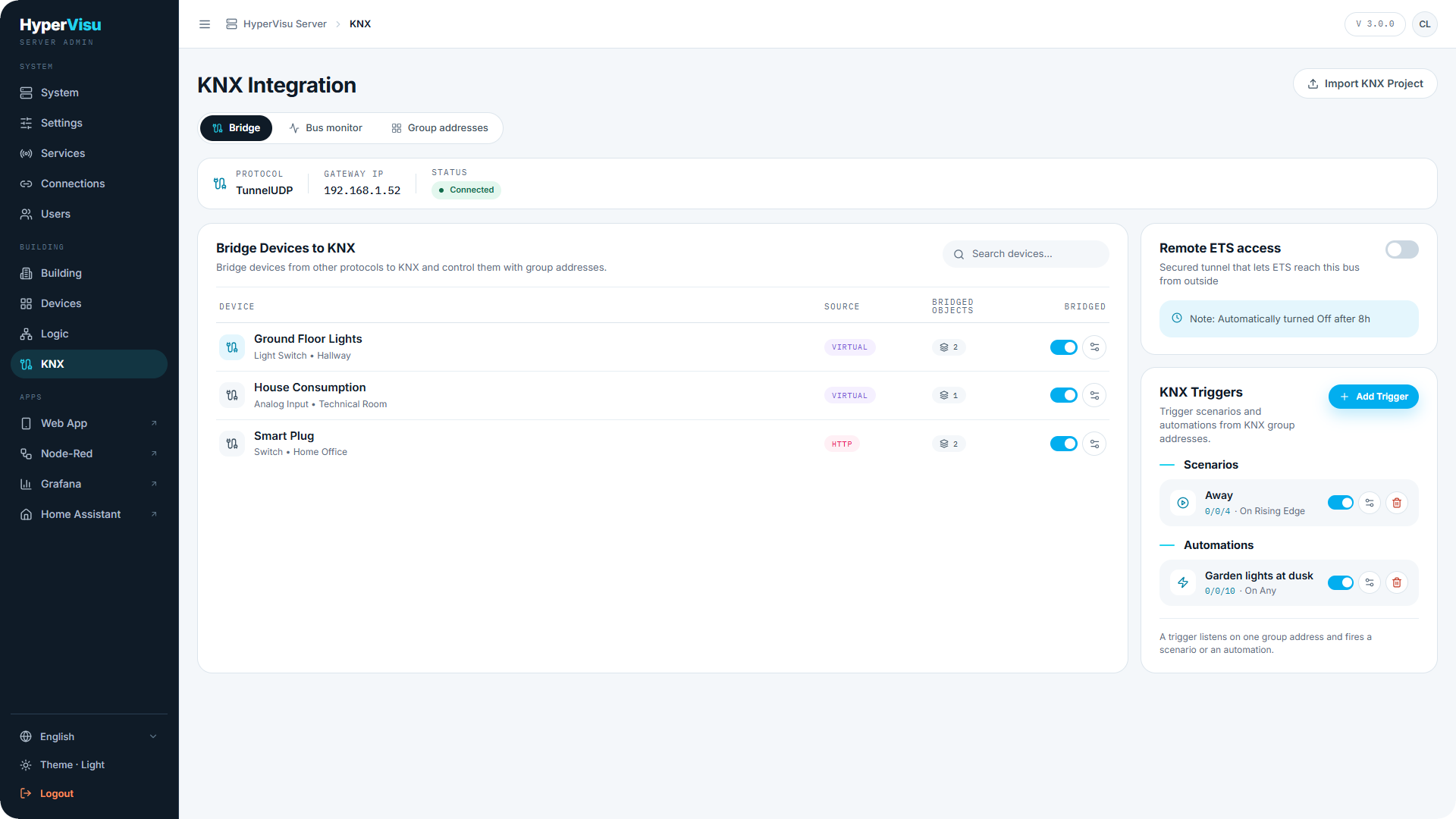
Task: Click the lightning icon of Garden lights automation
Action: (x=1183, y=582)
